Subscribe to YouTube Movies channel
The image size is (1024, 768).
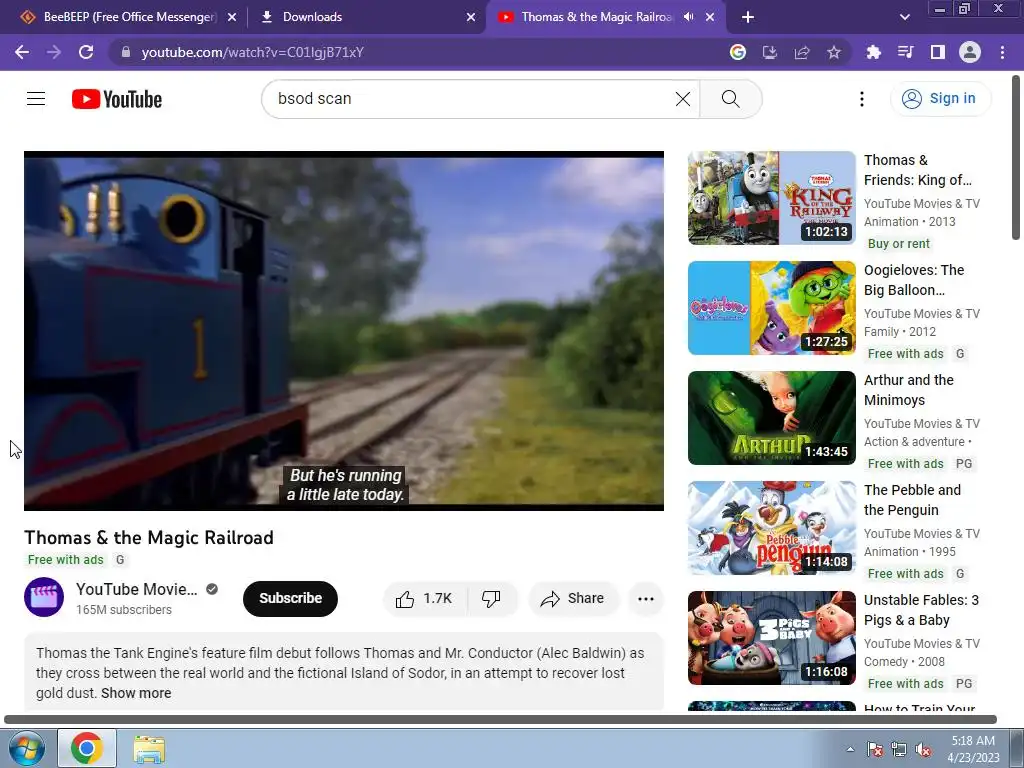(290, 598)
